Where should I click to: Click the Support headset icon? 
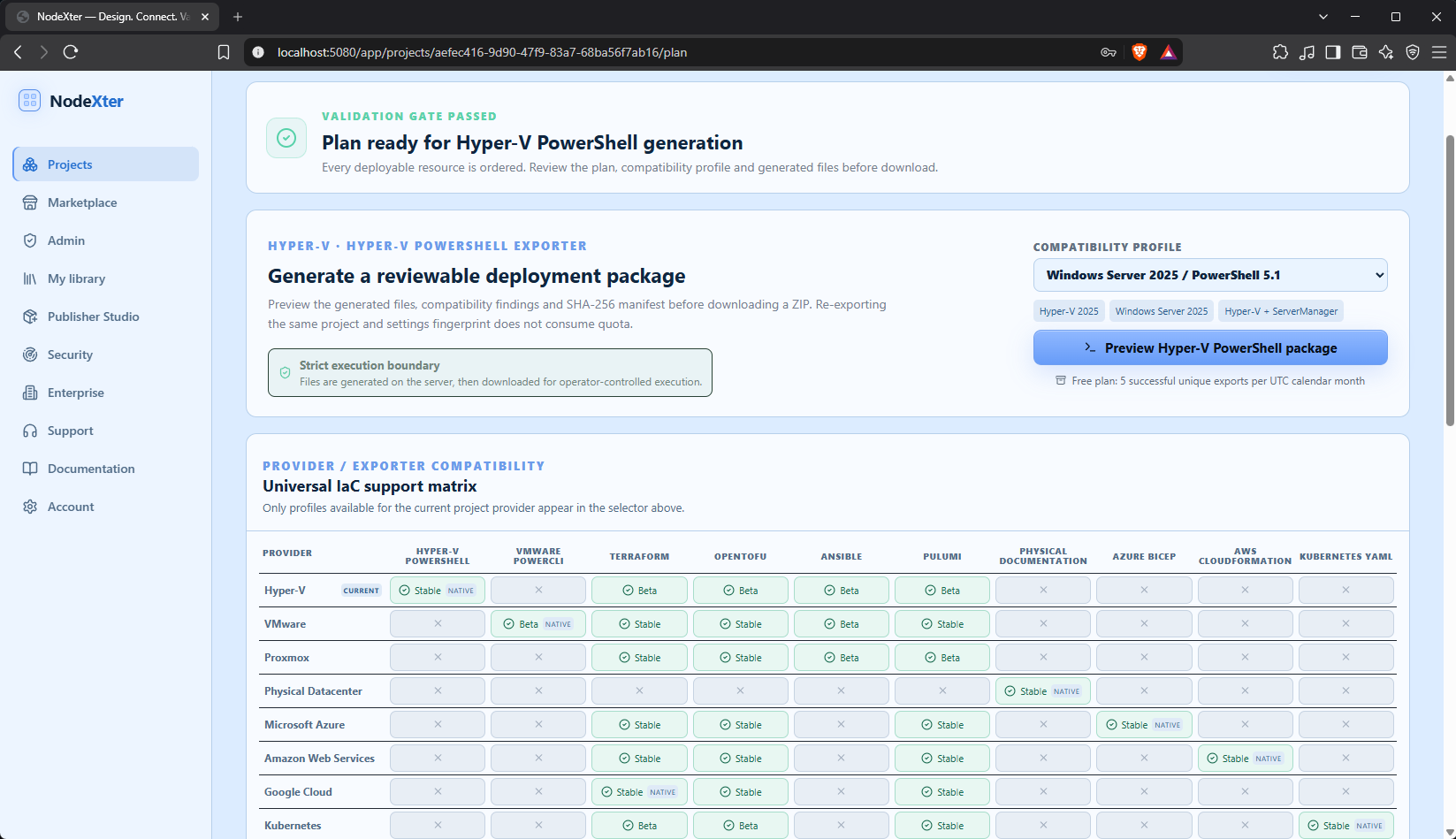[30, 431]
